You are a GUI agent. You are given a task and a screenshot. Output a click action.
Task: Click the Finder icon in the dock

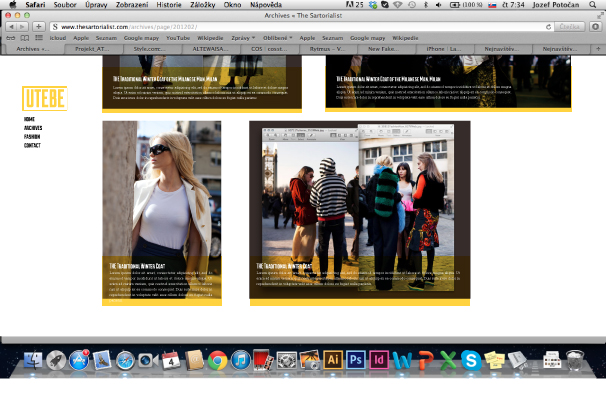click(x=33, y=360)
